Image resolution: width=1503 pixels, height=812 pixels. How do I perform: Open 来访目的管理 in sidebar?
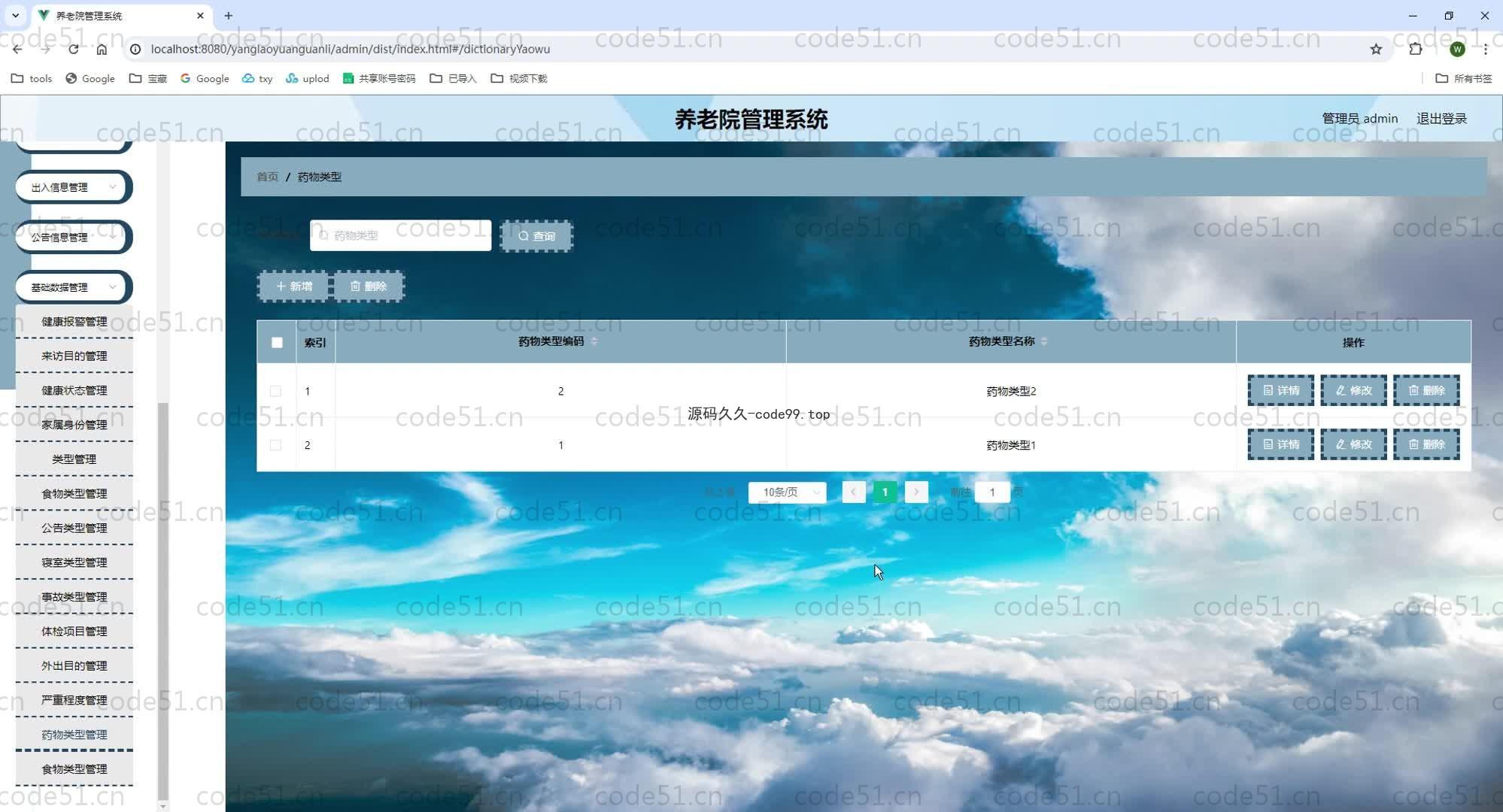pos(74,356)
